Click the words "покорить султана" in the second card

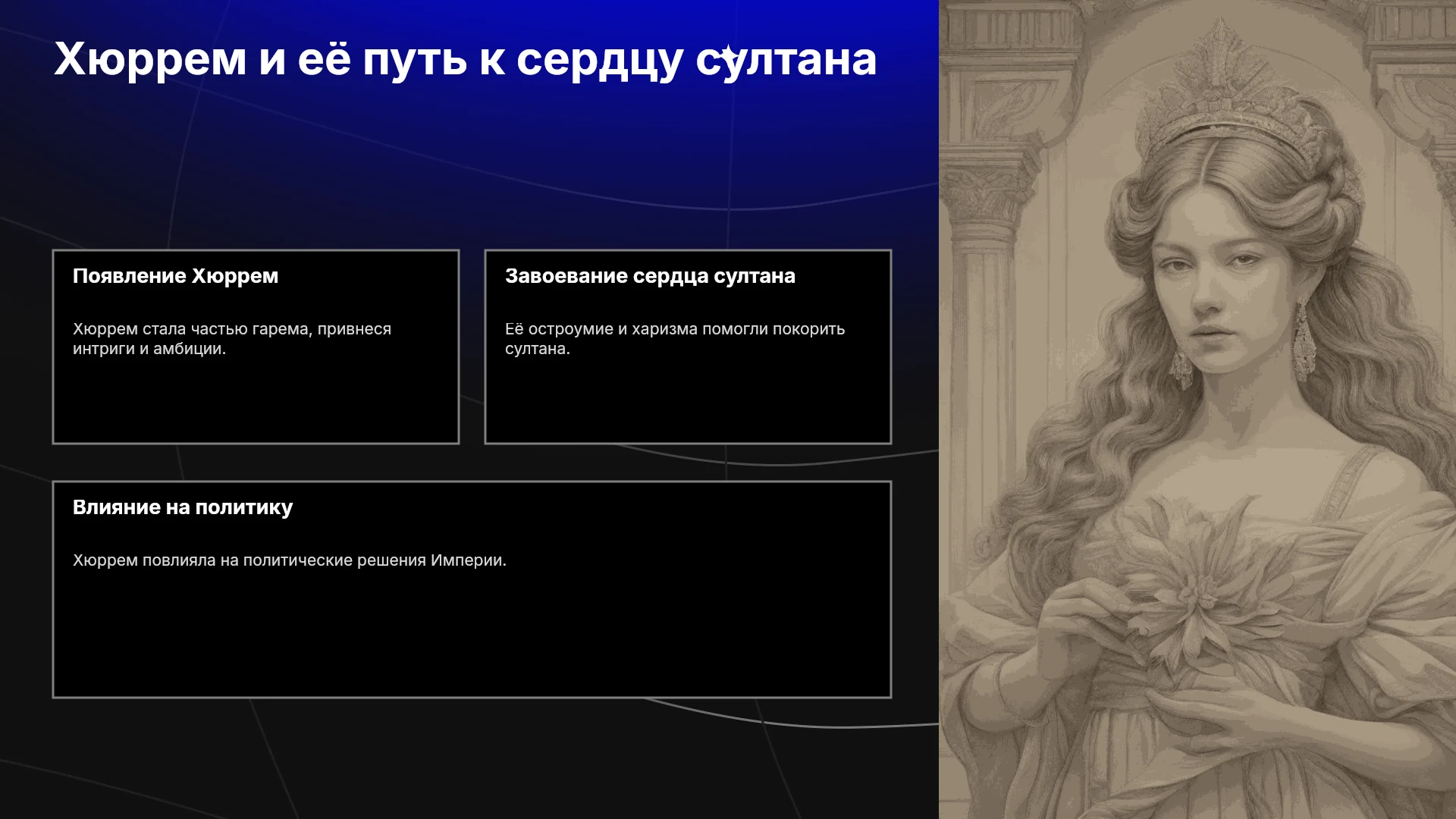(x=675, y=339)
